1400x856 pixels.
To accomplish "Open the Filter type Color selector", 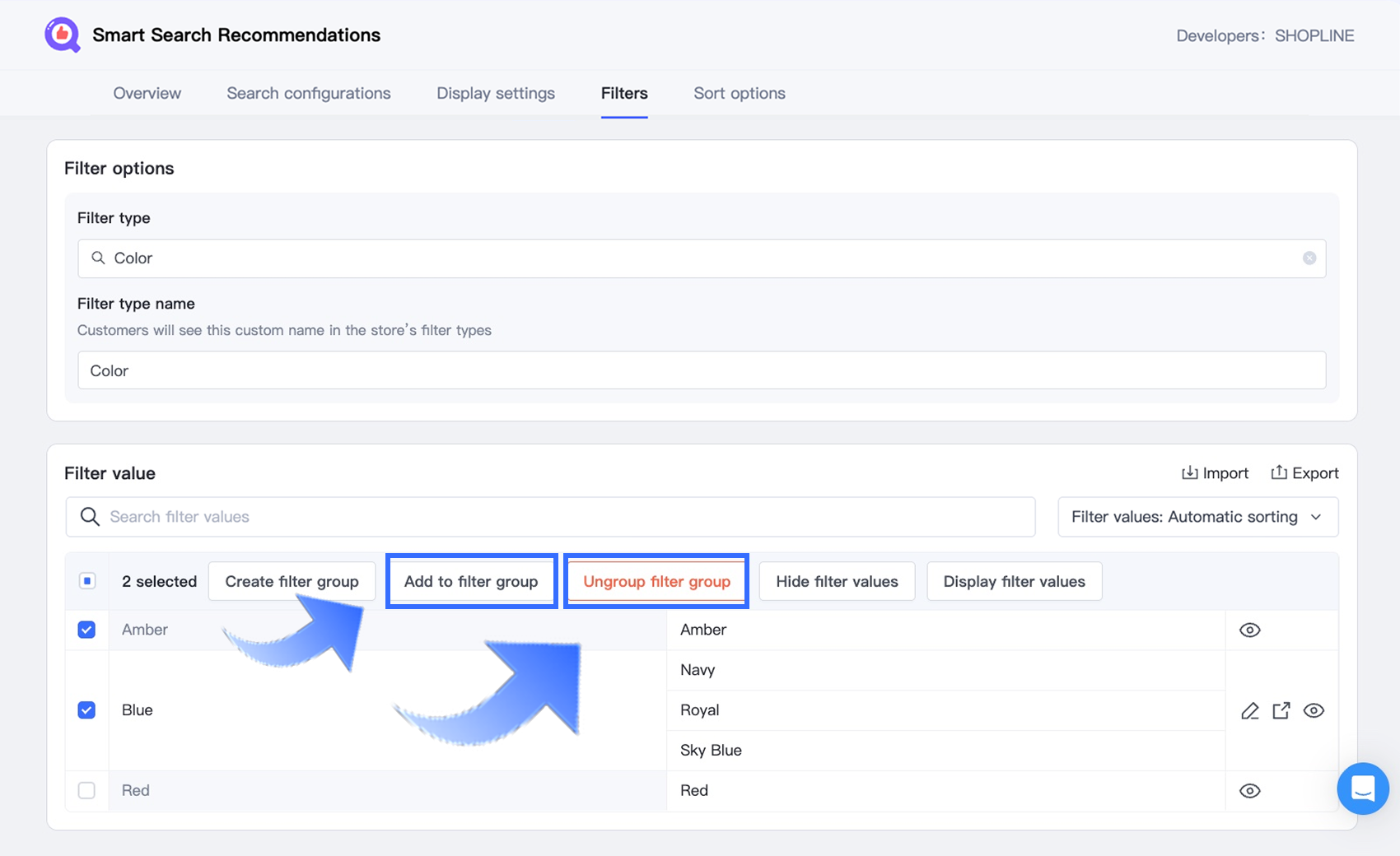I will tap(701, 258).
